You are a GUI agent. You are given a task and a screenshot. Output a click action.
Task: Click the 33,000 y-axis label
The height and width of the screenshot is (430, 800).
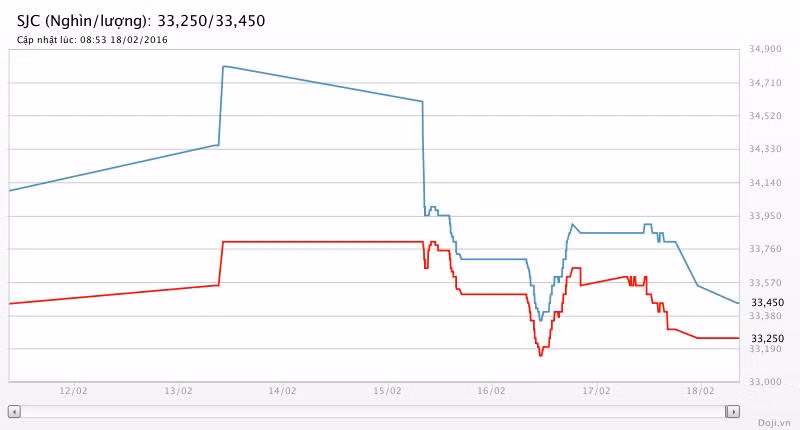pyautogui.click(x=765, y=382)
